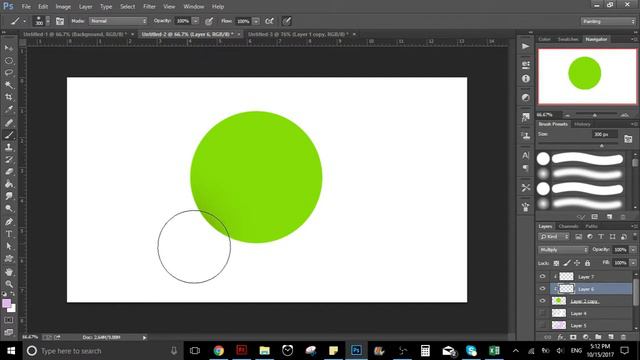Open Opacity slider dropdown in options bar
Viewport: 640px width, 360px height.
tap(196, 21)
